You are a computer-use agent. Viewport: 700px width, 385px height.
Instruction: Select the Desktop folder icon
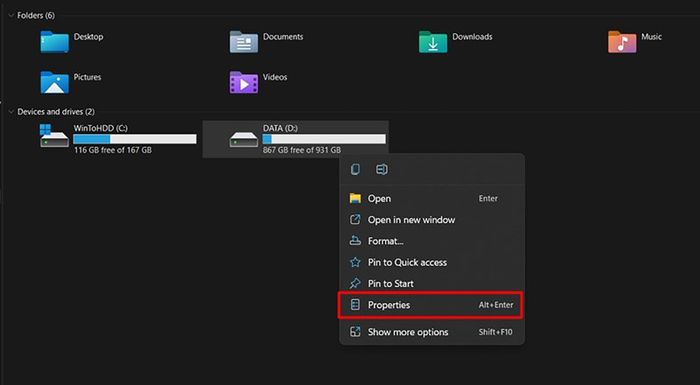pos(54,42)
